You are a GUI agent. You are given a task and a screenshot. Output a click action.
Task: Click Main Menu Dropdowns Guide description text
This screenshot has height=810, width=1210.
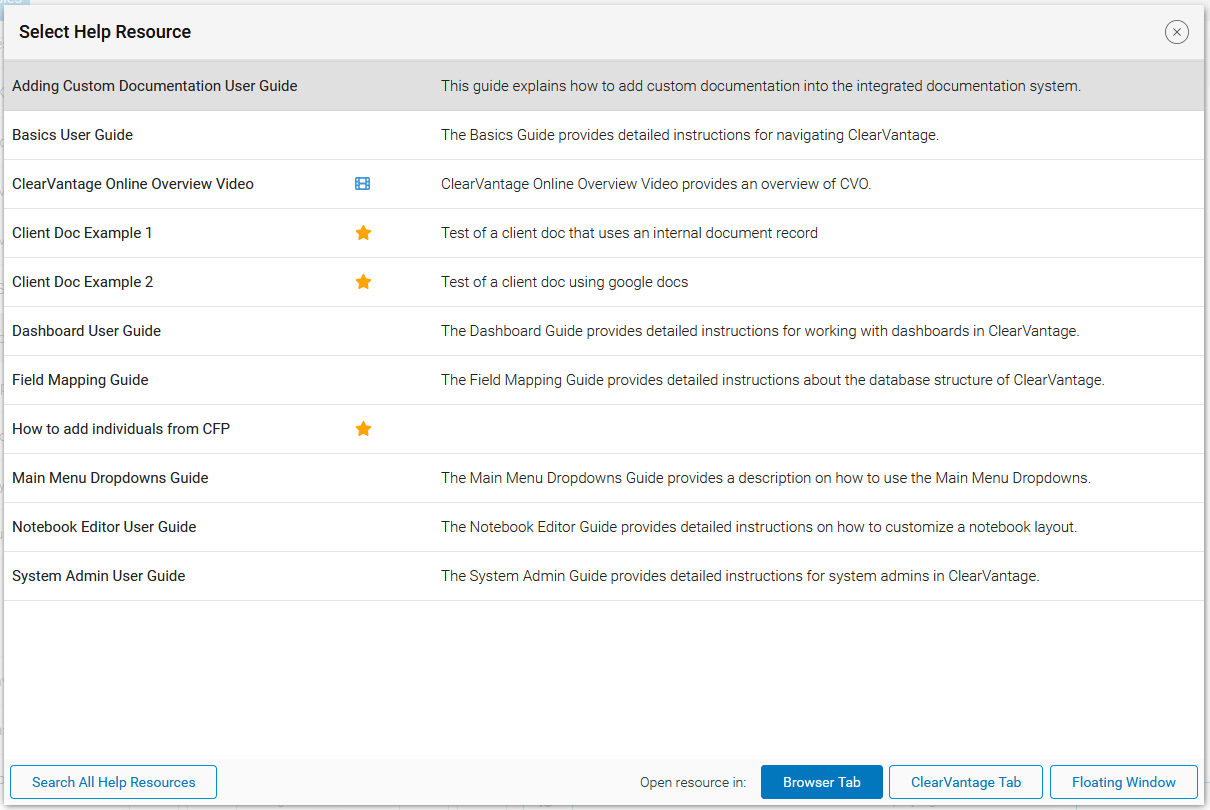pyautogui.click(x=766, y=478)
